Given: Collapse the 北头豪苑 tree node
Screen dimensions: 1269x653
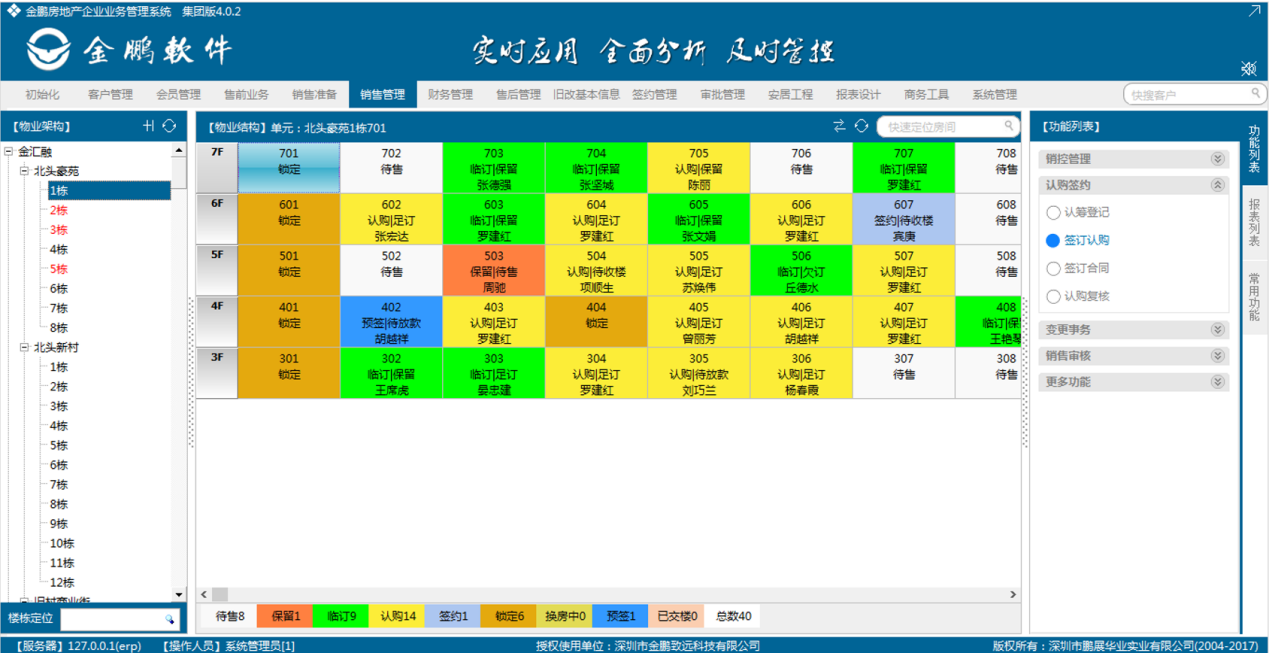Looking at the screenshot, I should coord(25,171).
